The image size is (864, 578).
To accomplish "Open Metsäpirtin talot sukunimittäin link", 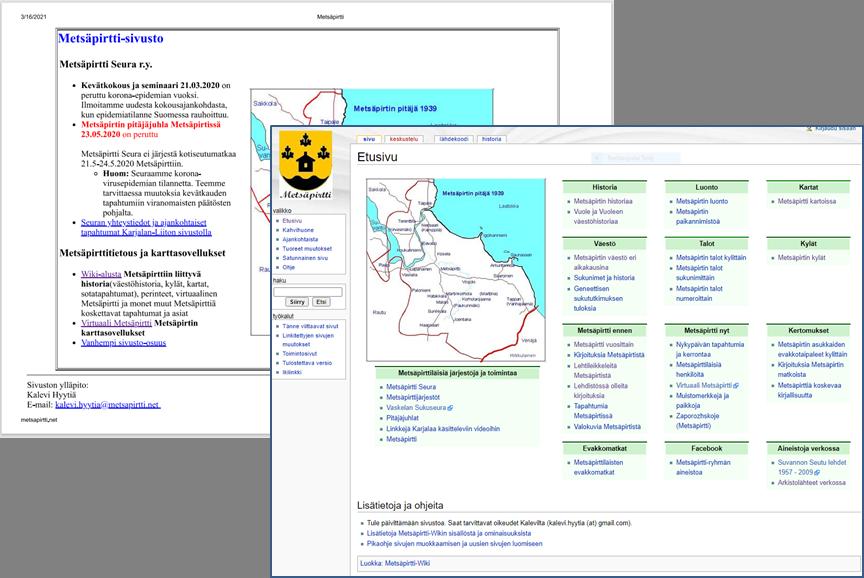I will (699, 273).
